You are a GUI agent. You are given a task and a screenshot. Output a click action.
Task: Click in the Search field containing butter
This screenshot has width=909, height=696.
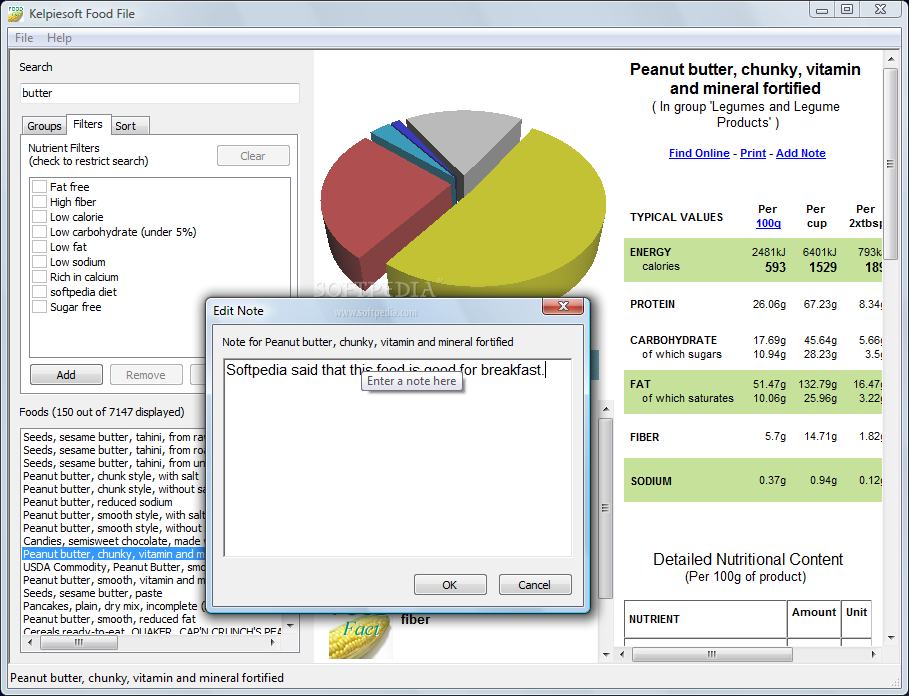pos(159,93)
